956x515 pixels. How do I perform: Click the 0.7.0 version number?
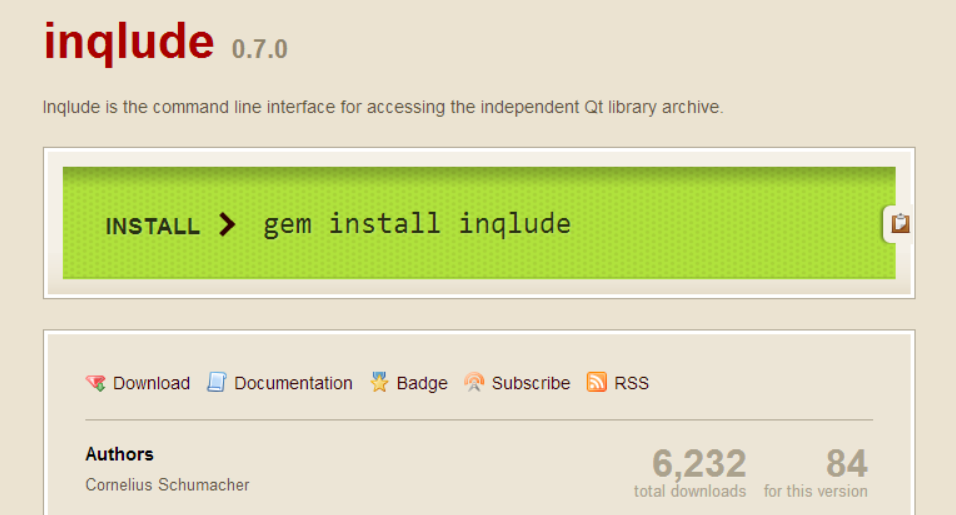coord(259,49)
